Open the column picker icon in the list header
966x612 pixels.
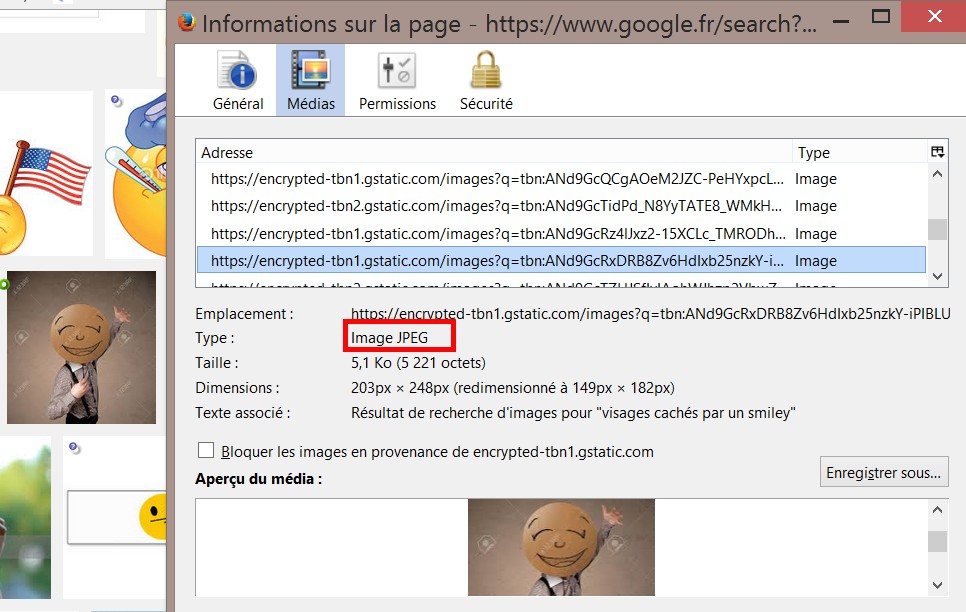[x=937, y=152]
